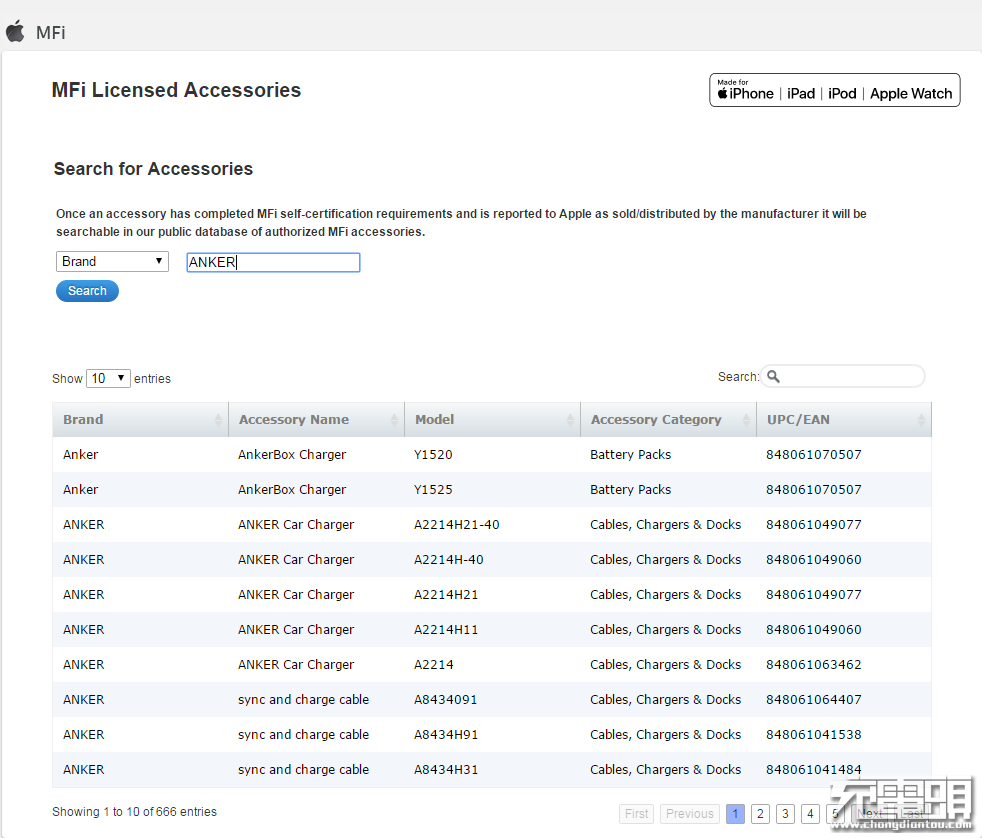
Task: Click the Search for Accessories heading
Action: [x=153, y=169]
